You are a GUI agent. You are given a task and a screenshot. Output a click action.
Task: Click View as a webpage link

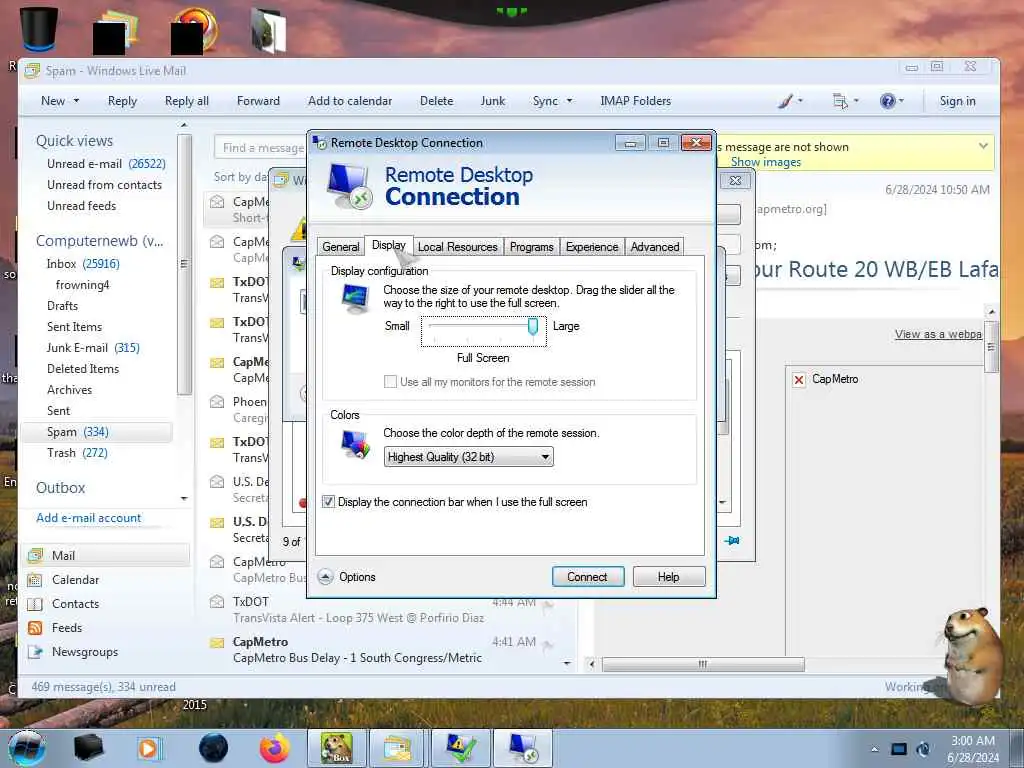938,334
